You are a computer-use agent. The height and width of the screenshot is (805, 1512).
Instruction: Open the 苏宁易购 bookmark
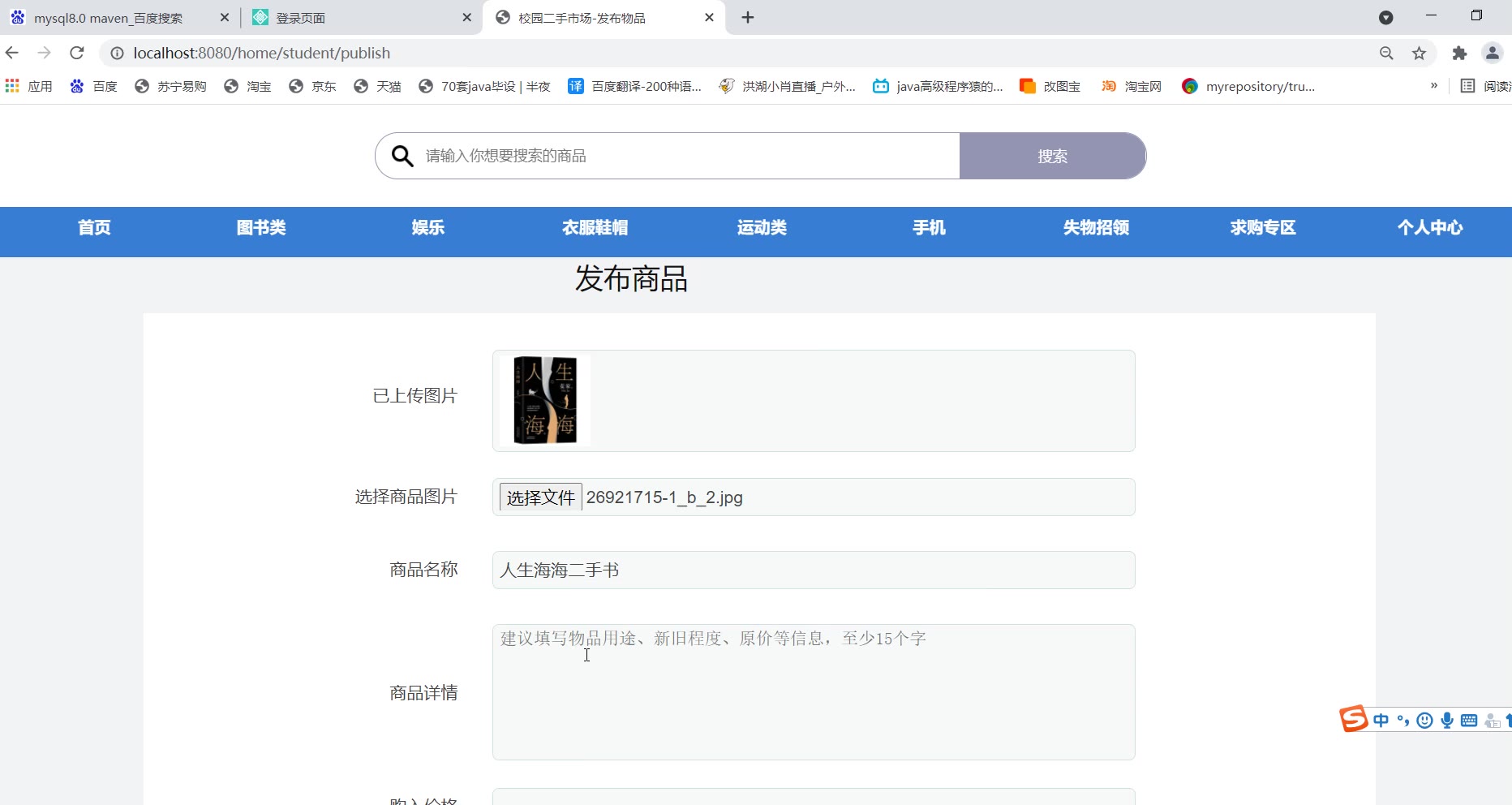(170, 86)
